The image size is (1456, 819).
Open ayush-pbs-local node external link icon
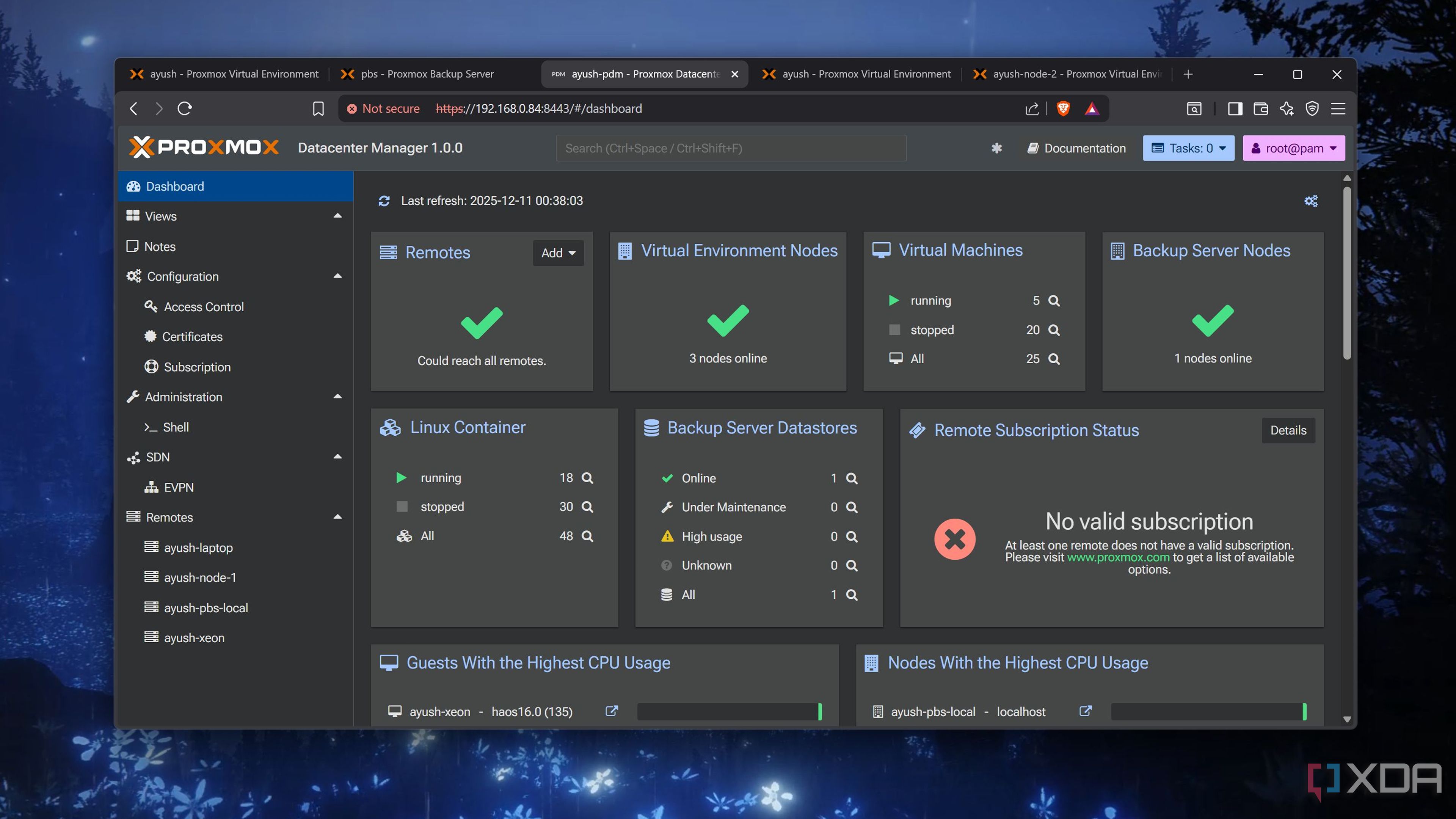[x=1085, y=711]
